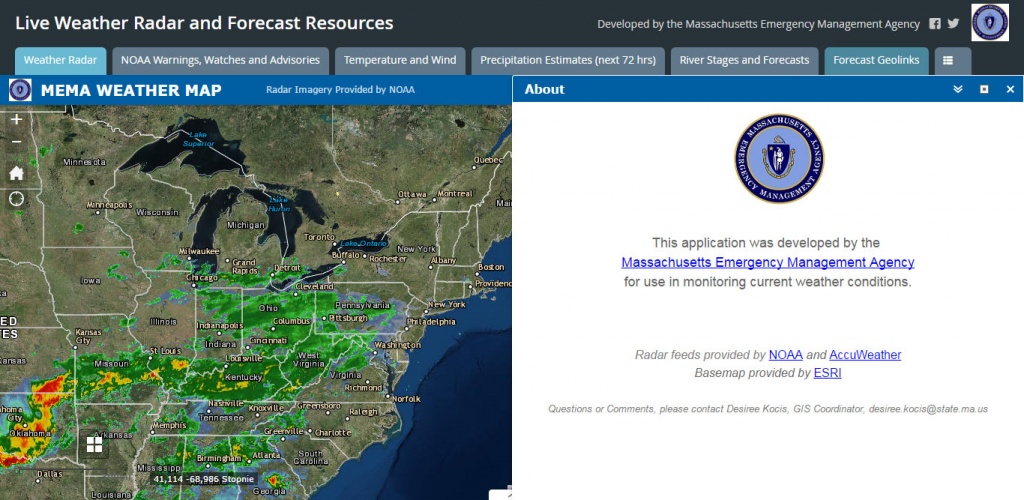1024x500 pixels.
Task: Click large MEMA seal in About panel
Action: pos(779,158)
